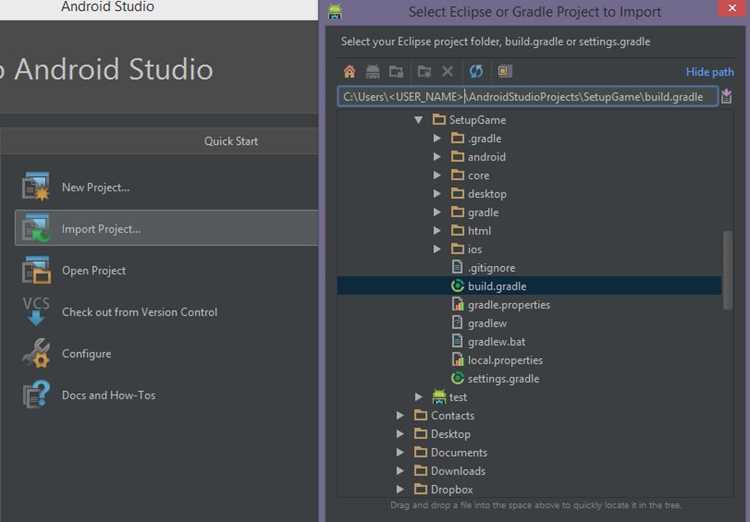The width and height of the screenshot is (750, 522).
Task: Expand the Dropbox folder
Action: 400,489
